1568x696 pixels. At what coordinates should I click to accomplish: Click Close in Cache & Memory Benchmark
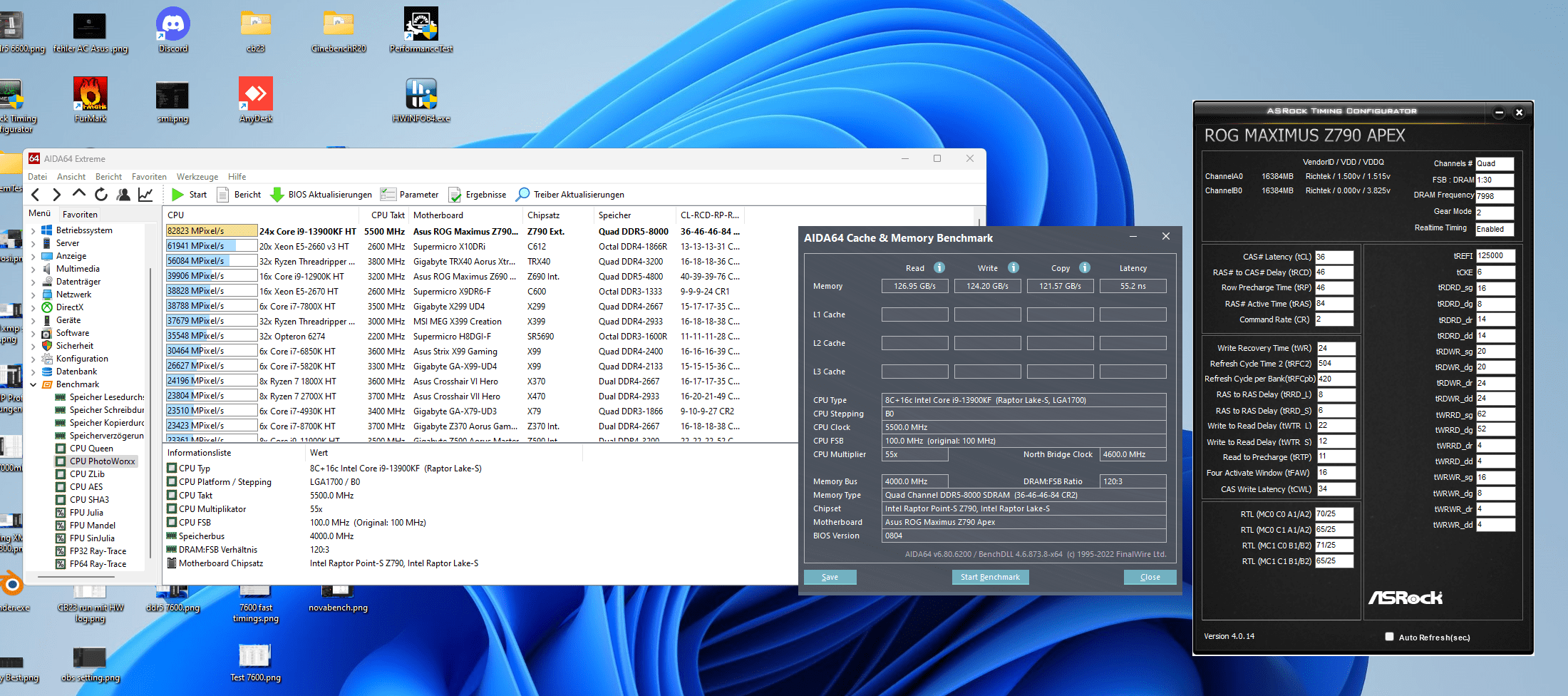(1150, 577)
